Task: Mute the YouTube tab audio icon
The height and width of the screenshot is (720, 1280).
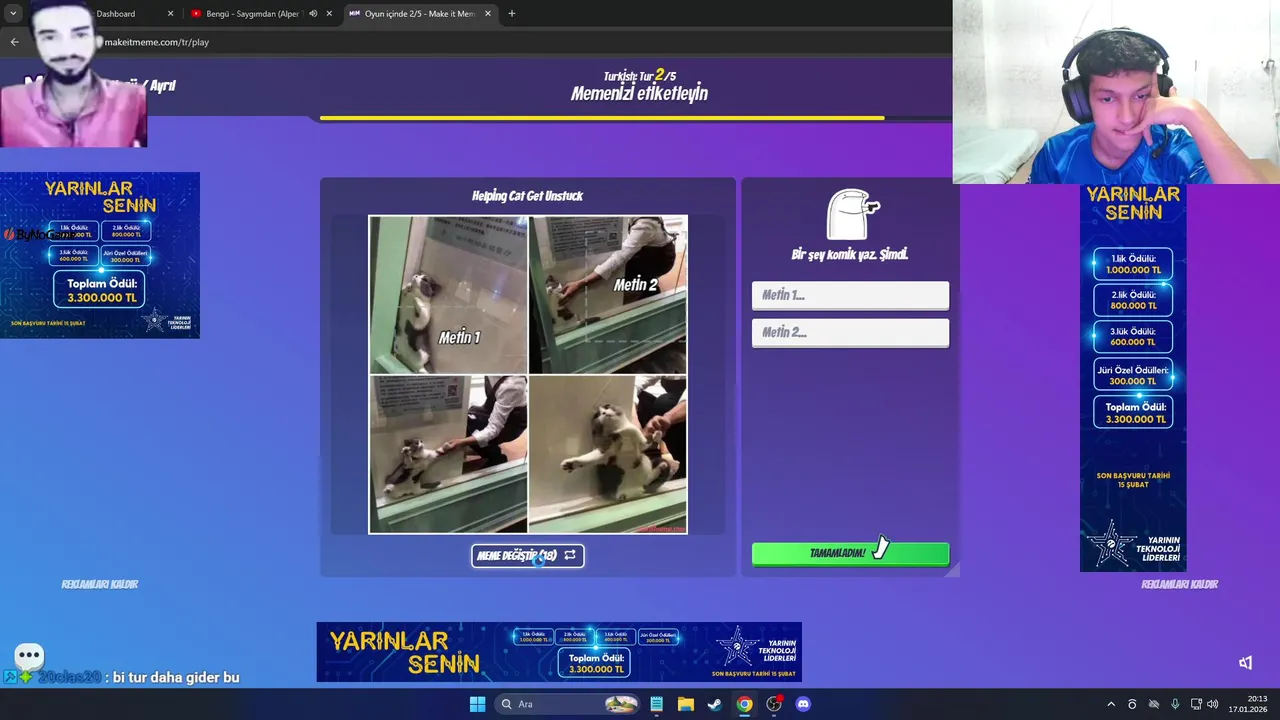Action: [313, 14]
